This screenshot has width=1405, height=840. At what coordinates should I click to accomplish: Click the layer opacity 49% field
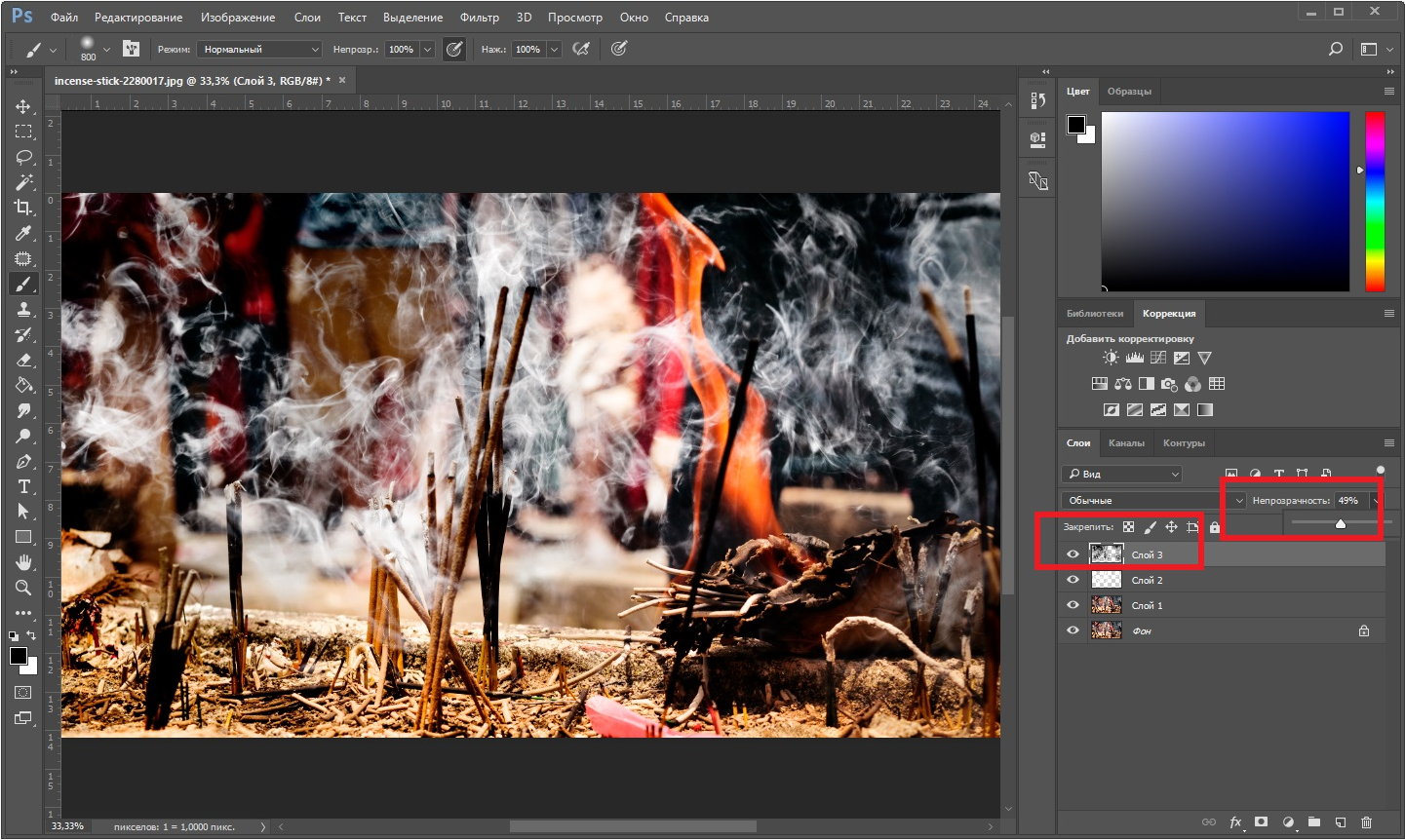(1351, 500)
